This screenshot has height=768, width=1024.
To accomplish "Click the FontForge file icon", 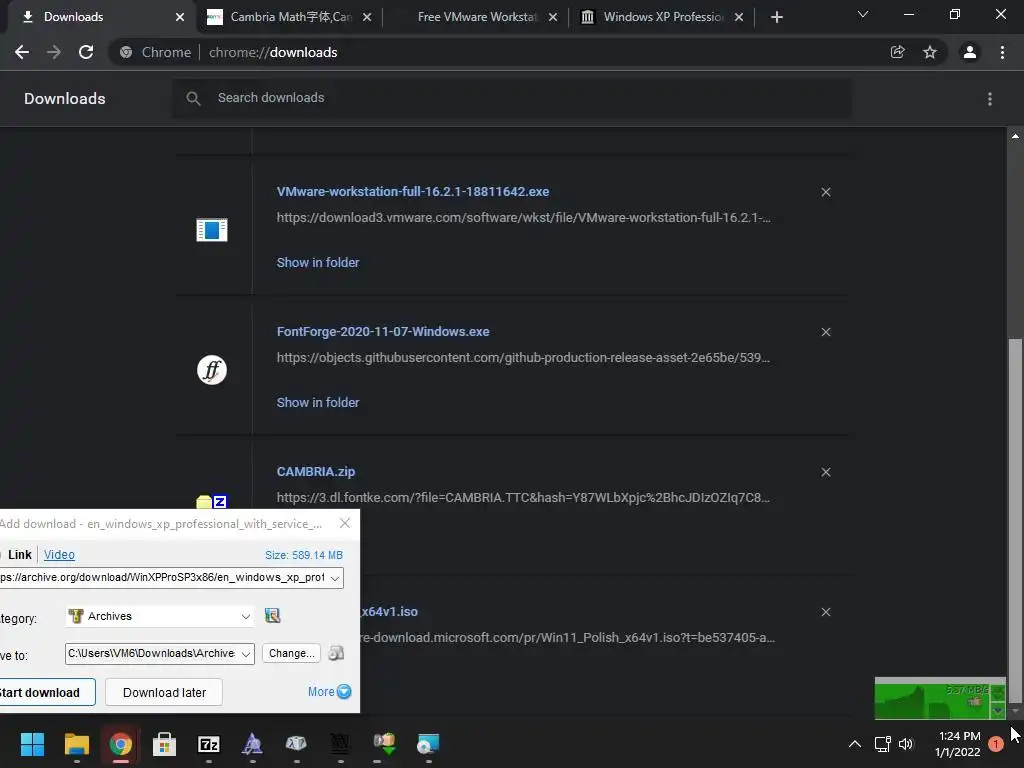I will pos(212,370).
